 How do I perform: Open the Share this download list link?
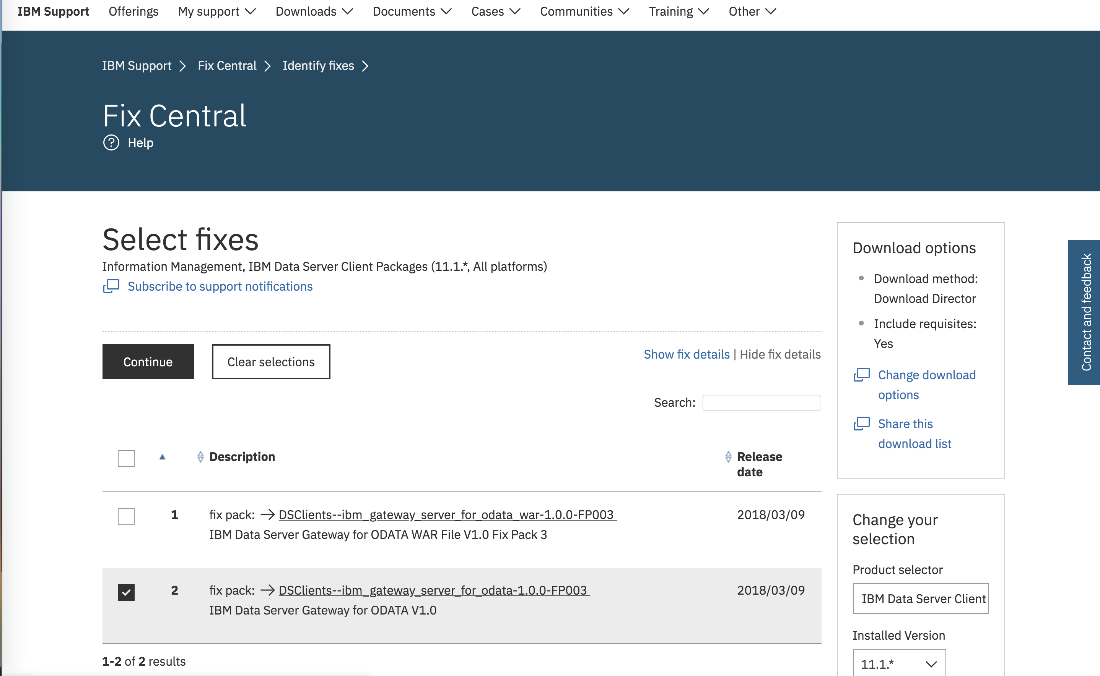(915, 433)
